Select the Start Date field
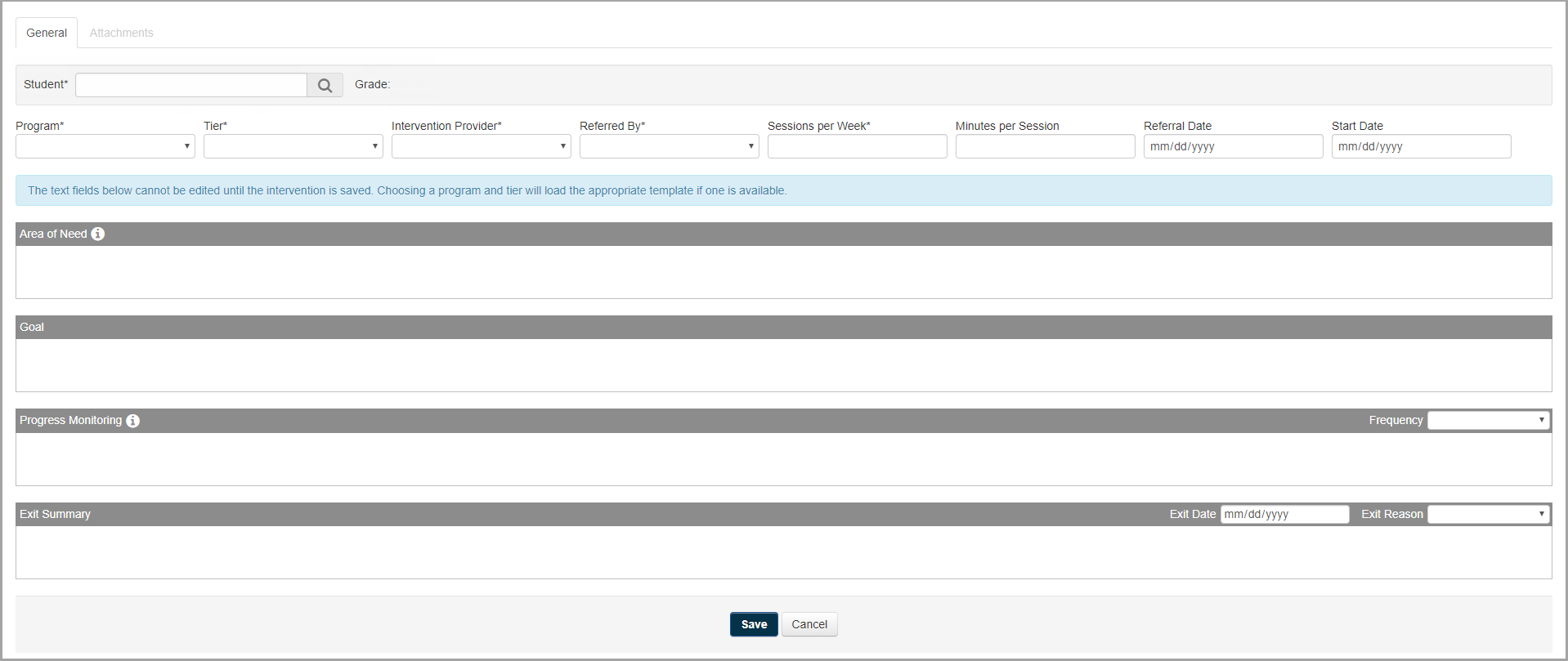 (x=1422, y=146)
